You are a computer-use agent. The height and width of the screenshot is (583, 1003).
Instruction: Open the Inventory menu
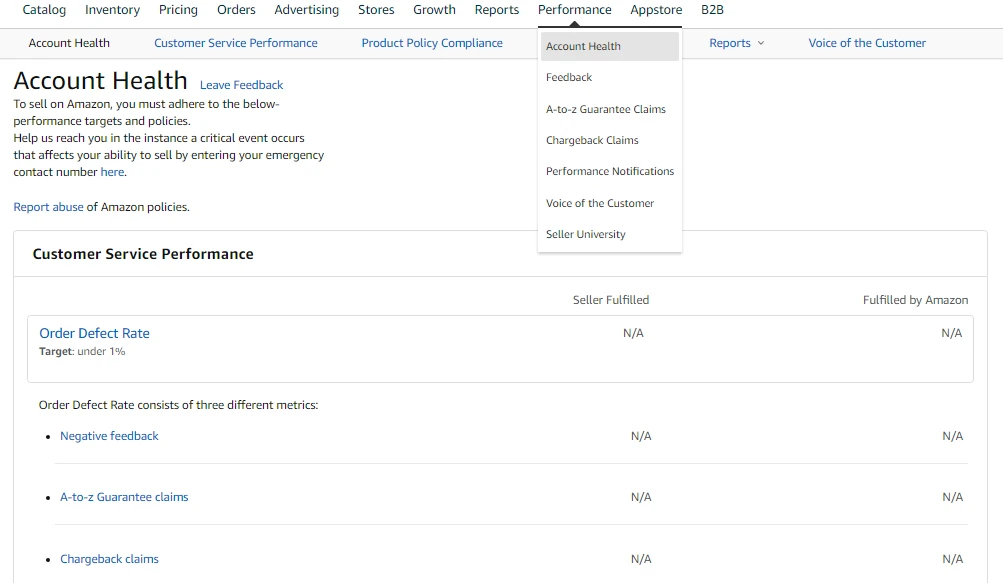pyautogui.click(x=112, y=10)
